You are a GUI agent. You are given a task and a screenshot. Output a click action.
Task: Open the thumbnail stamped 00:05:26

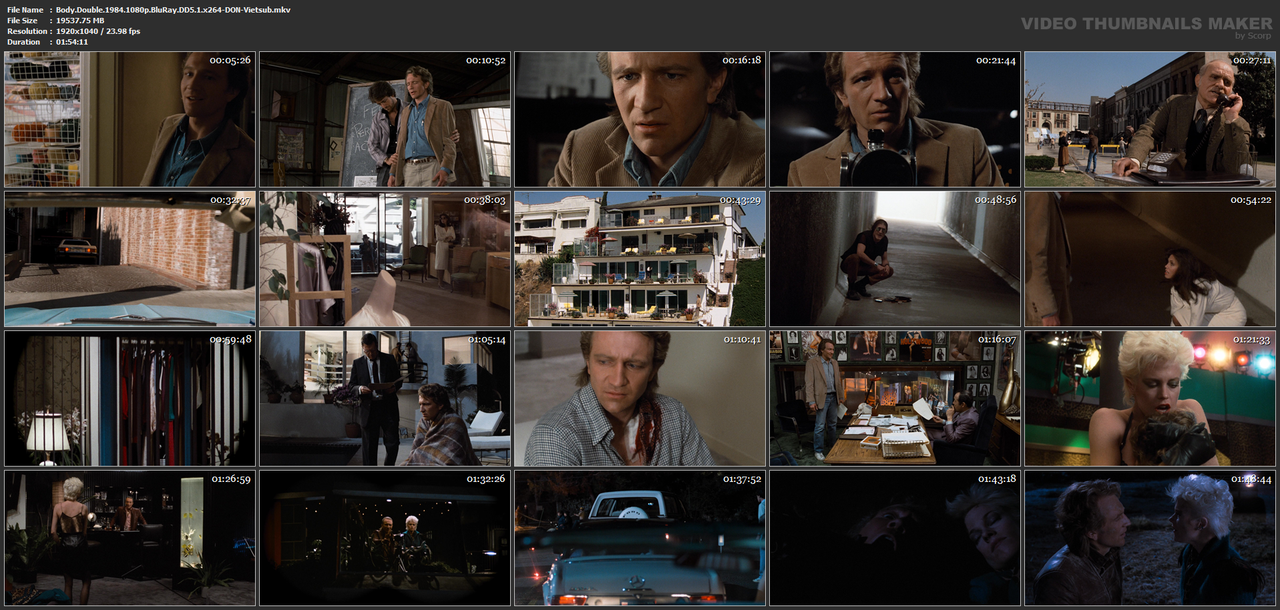click(x=130, y=120)
